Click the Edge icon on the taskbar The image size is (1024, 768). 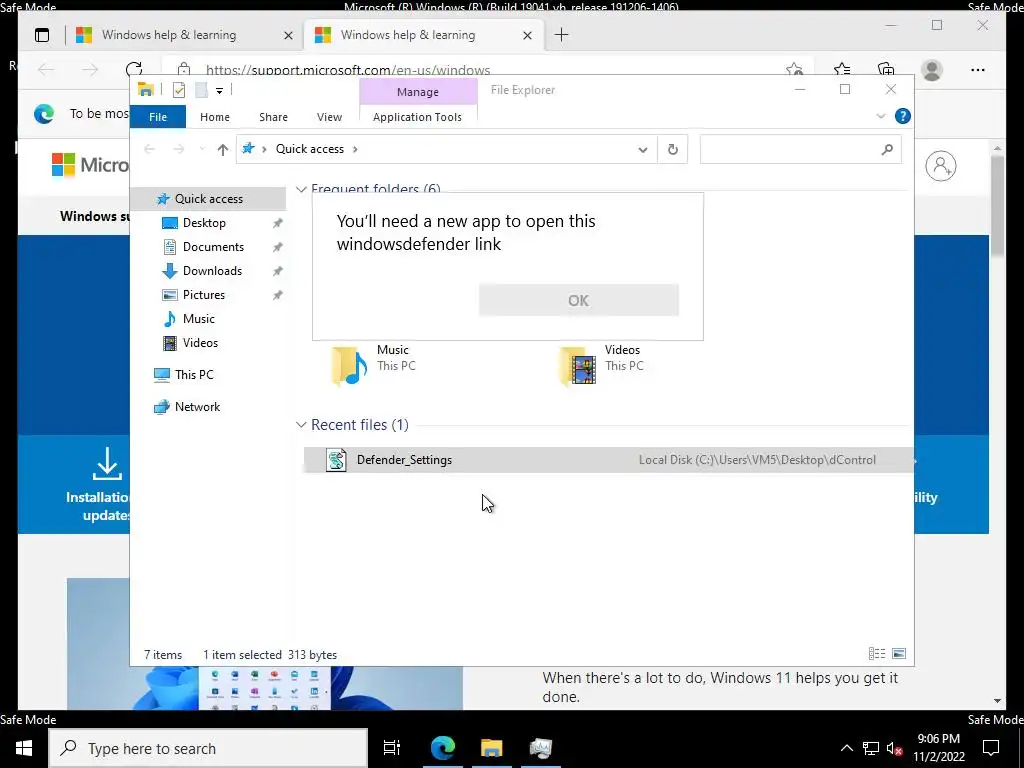coord(443,748)
